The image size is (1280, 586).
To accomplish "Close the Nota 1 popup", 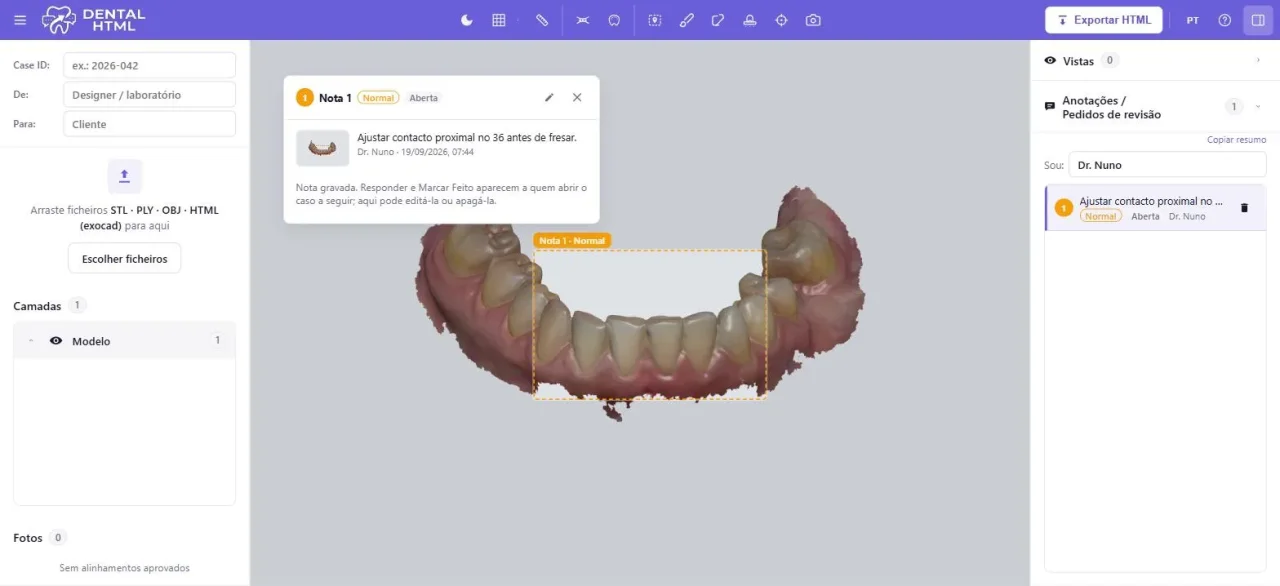I will tap(577, 97).
